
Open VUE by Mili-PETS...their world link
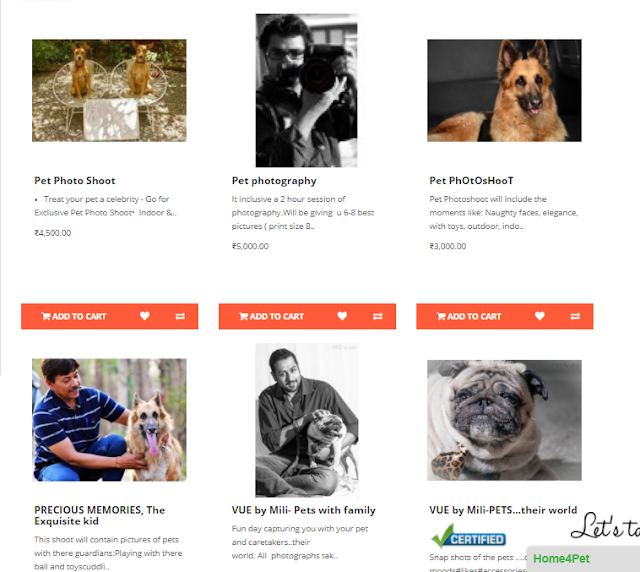[503, 510]
